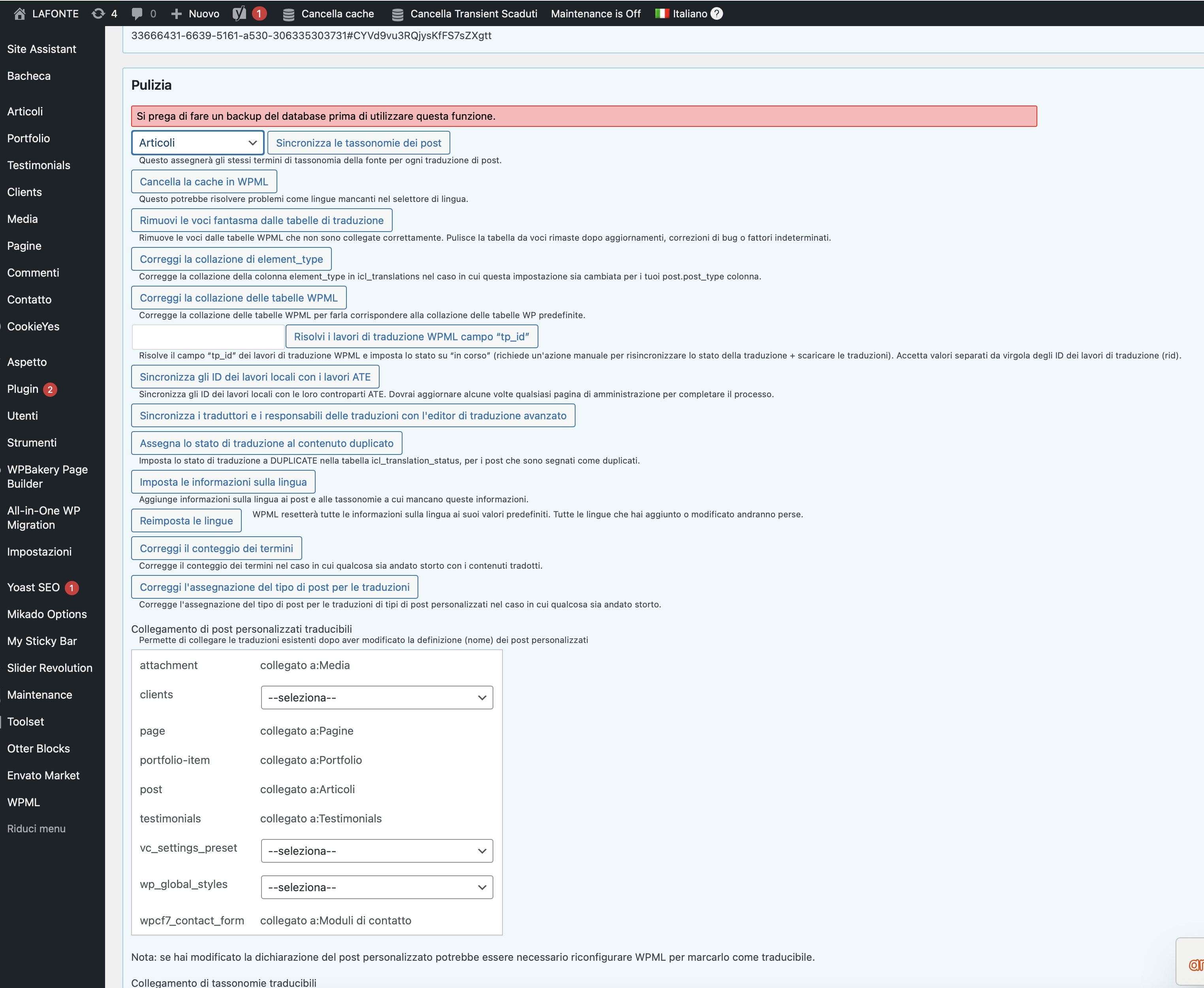This screenshot has width=1204, height=988.
Task: Expand the vc_settings_preset dropdown
Action: point(377,851)
